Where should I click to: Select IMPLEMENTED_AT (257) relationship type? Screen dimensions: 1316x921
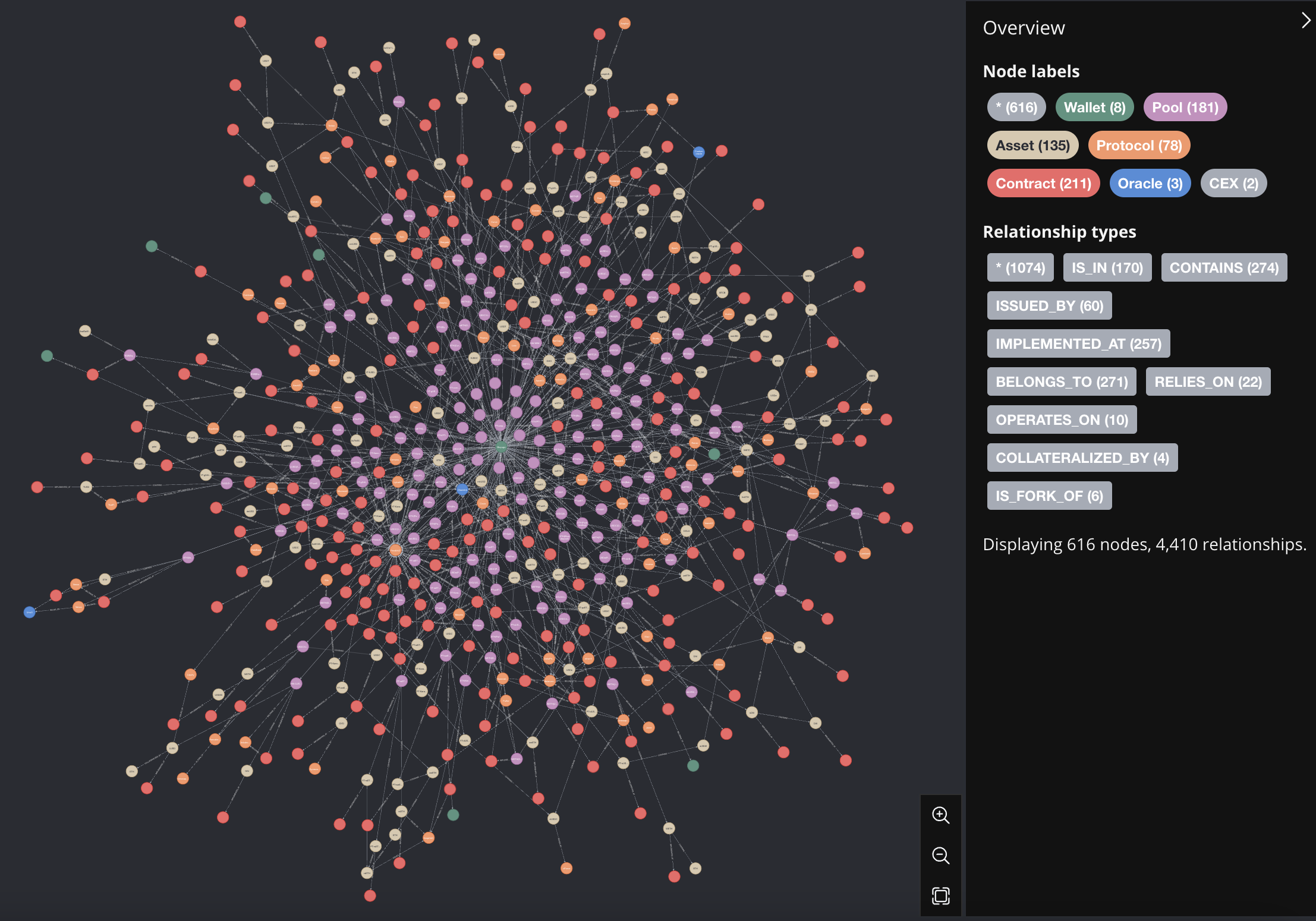tap(1078, 344)
